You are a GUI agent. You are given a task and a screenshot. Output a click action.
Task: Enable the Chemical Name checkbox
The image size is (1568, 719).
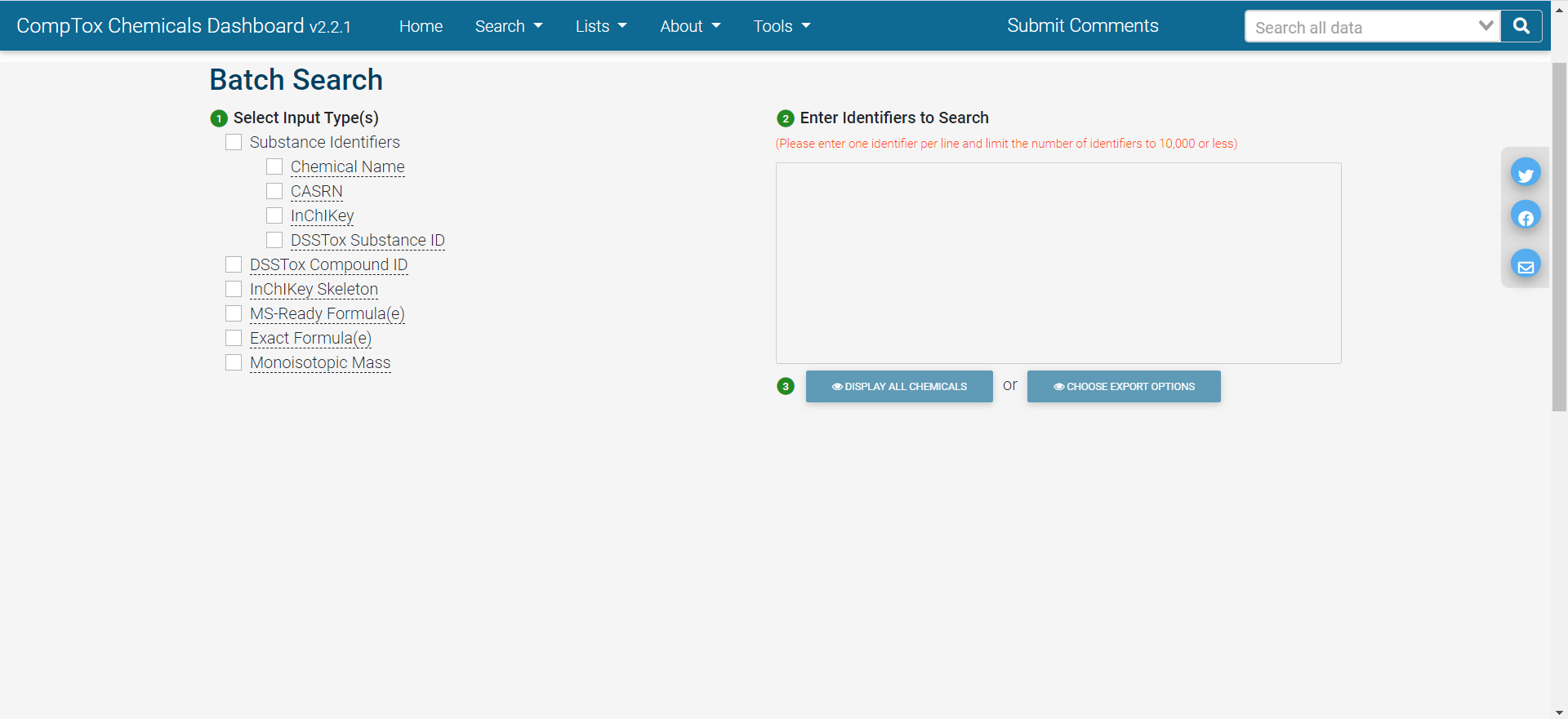274,166
